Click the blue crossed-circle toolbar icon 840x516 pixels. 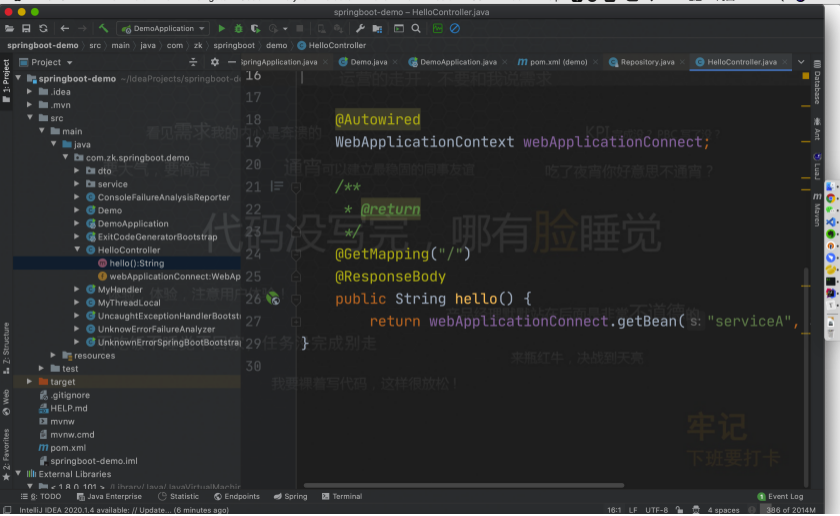click(455, 28)
